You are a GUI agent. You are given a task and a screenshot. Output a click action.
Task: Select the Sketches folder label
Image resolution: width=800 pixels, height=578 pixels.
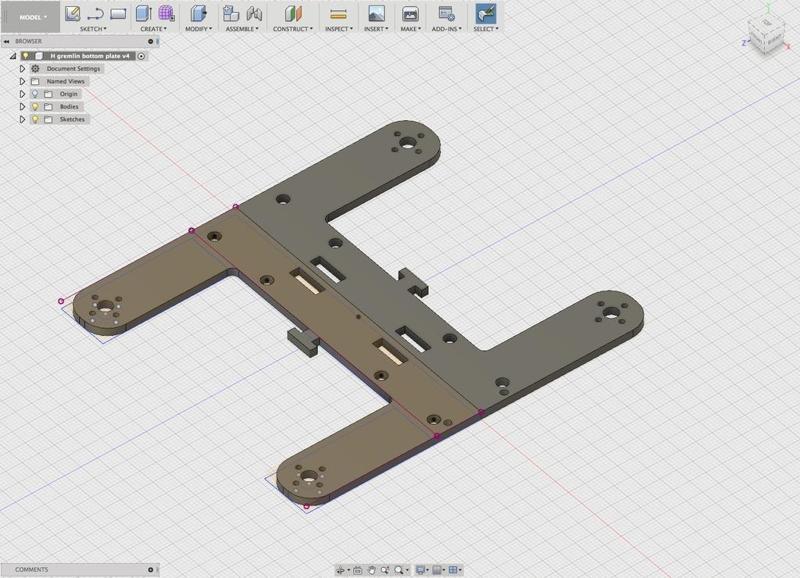point(72,119)
